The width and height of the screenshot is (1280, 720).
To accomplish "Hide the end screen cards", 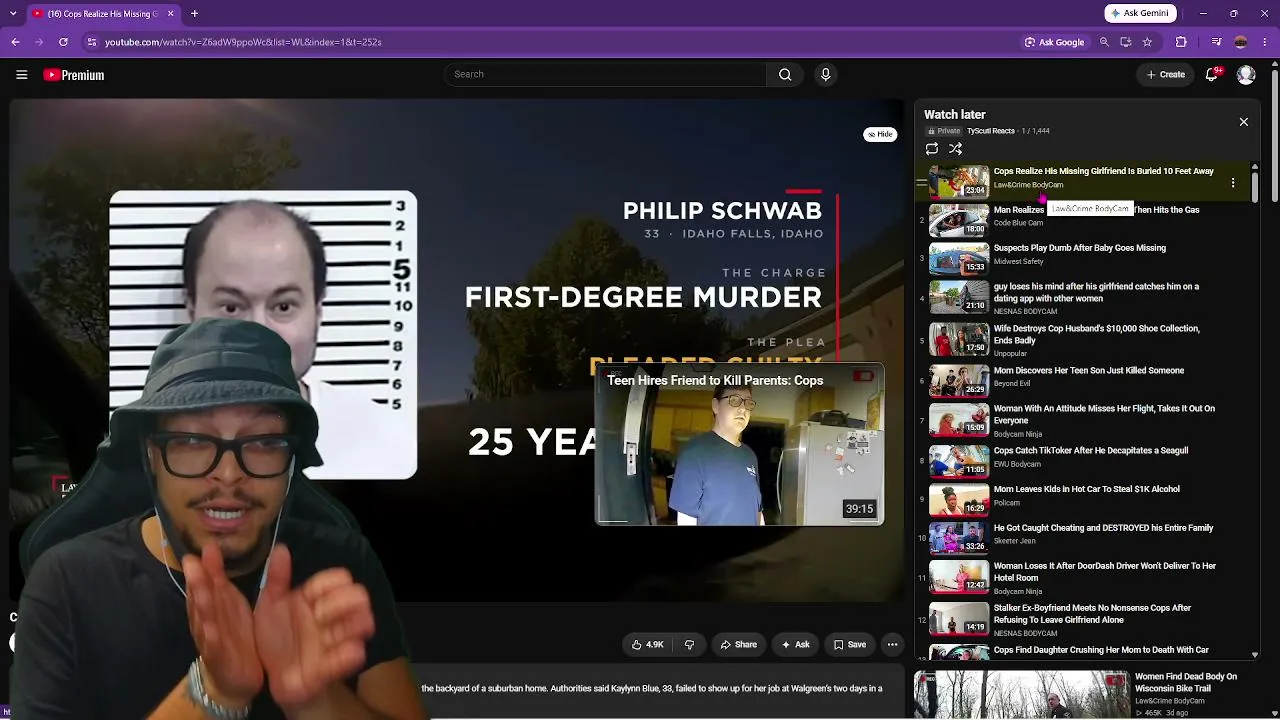I will (x=880, y=134).
